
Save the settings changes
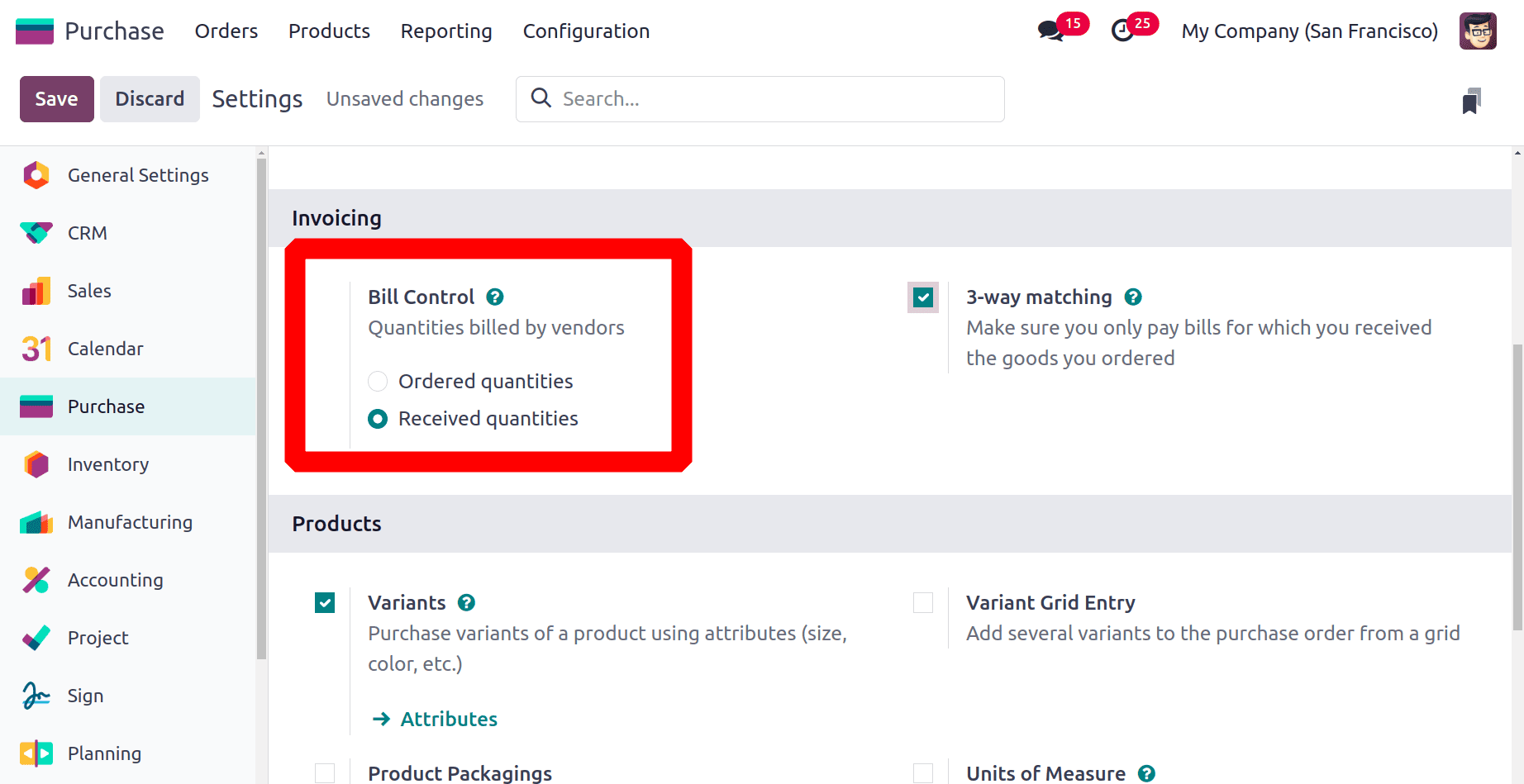(x=56, y=99)
